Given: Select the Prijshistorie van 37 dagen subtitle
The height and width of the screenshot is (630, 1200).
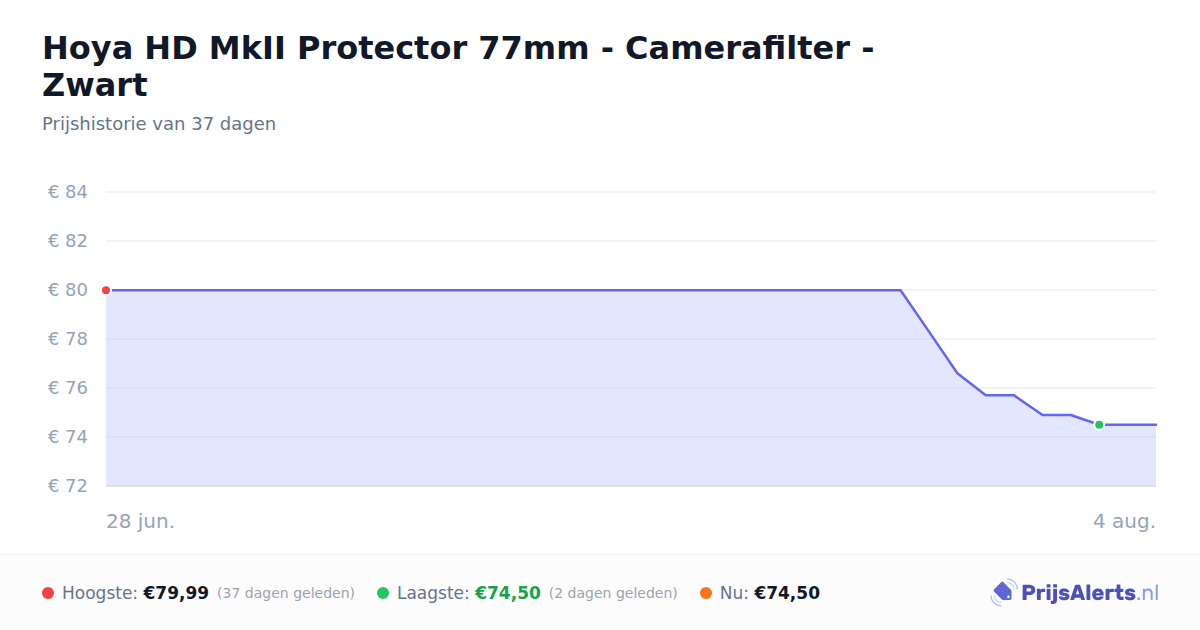Looking at the screenshot, I should coord(159,124).
